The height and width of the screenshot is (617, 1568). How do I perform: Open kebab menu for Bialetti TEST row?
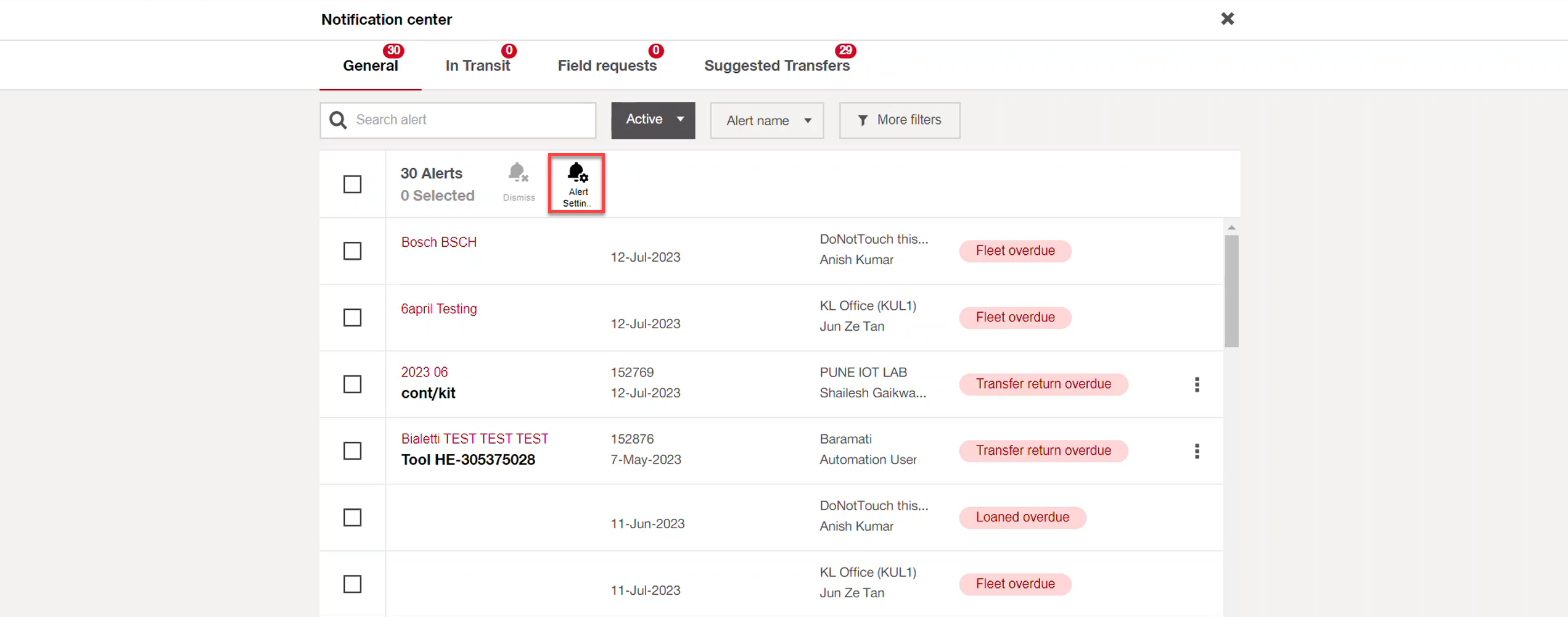1197,451
